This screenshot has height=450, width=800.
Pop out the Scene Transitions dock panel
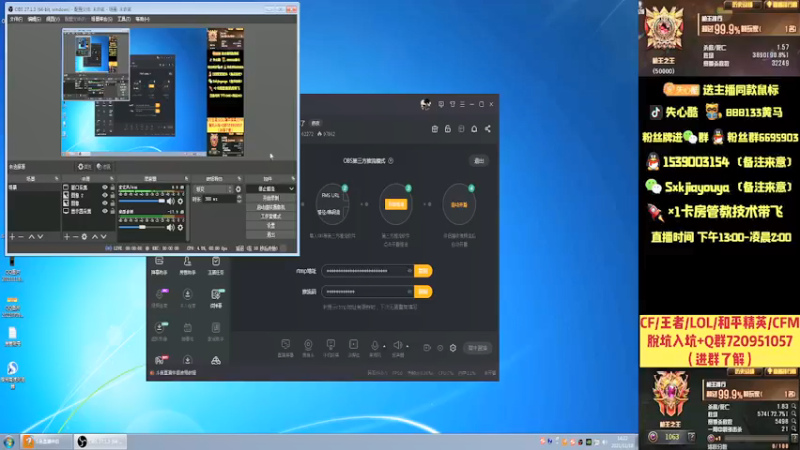[239, 179]
